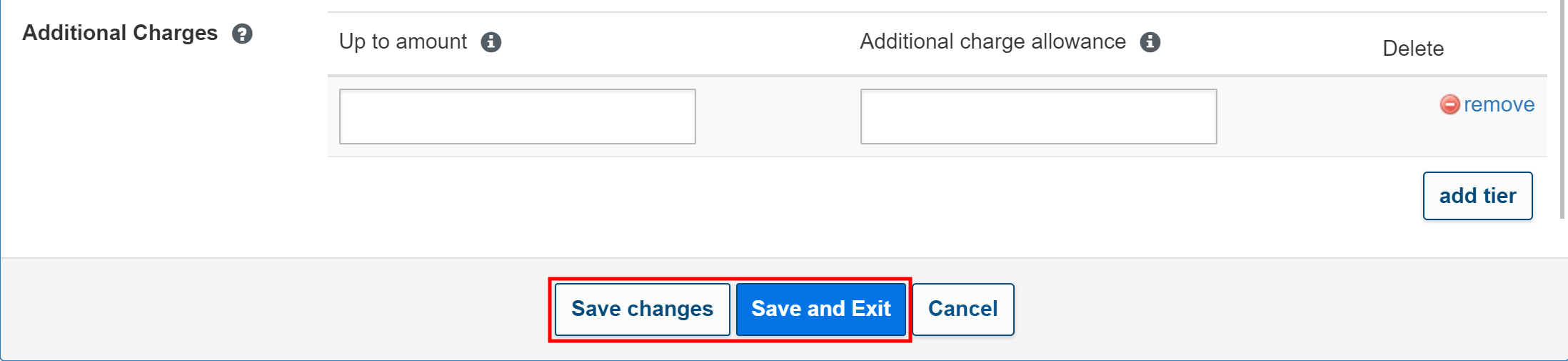This screenshot has width=1568, height=361.
Task: Click the Up to amount column header text
Action: tap(403, 41)
